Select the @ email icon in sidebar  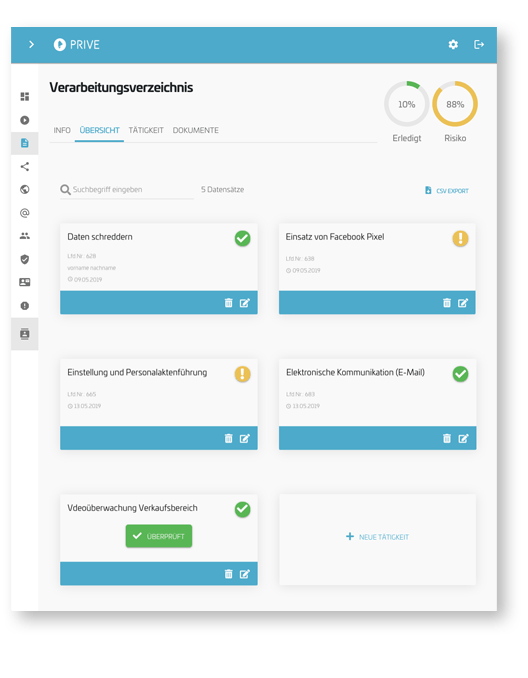pos(25,213)
